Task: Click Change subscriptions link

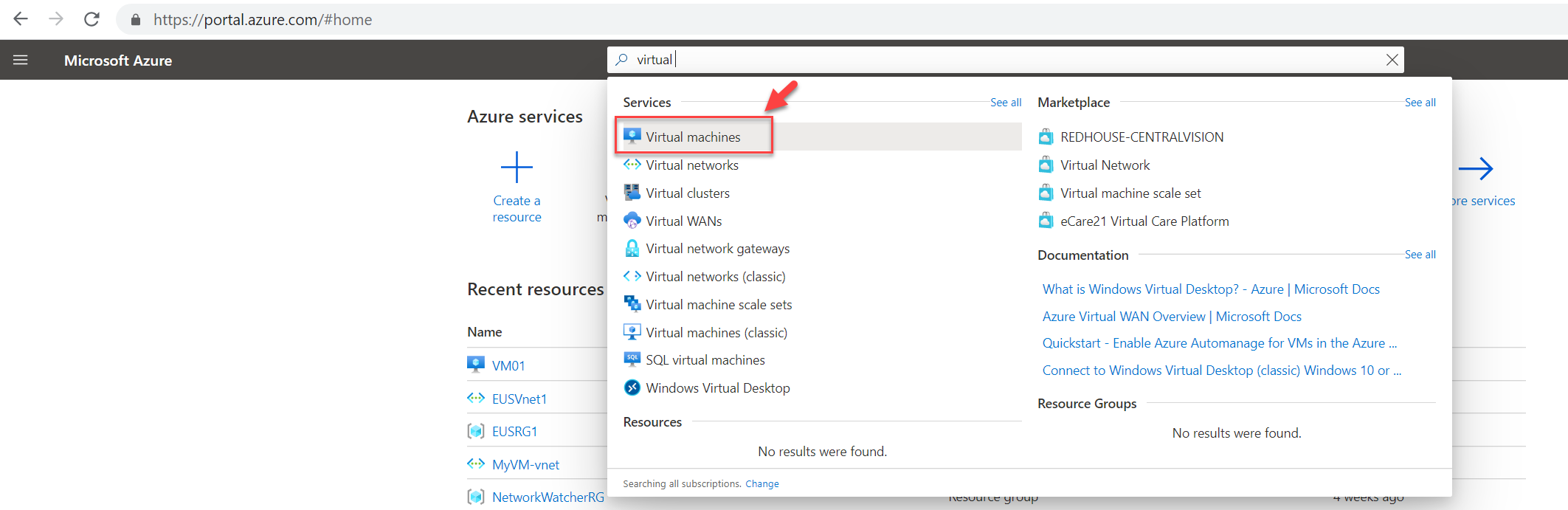Action: (762, 483)
